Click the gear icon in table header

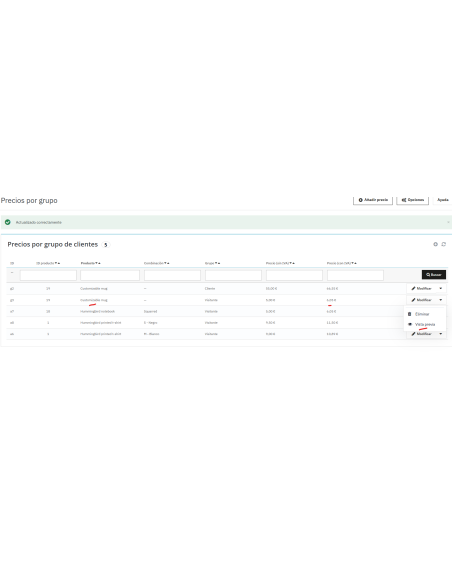(x=435, y=244)
